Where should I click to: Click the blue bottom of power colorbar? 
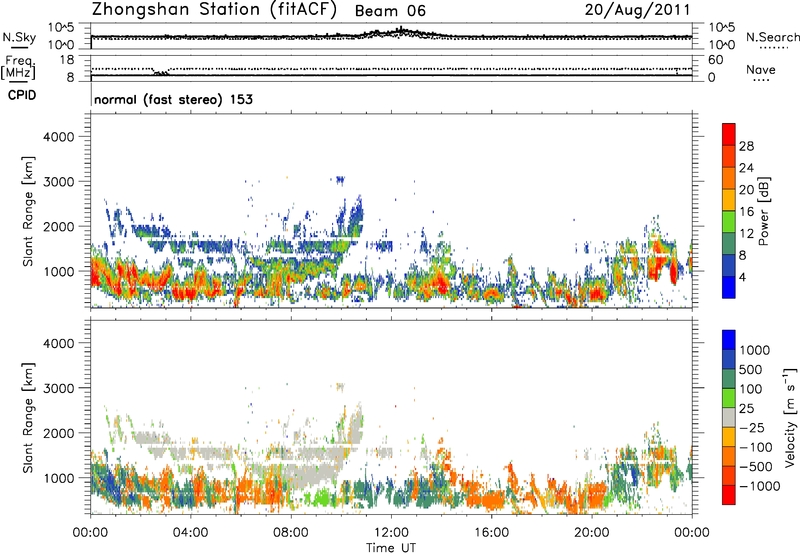[x=729, y=287]
